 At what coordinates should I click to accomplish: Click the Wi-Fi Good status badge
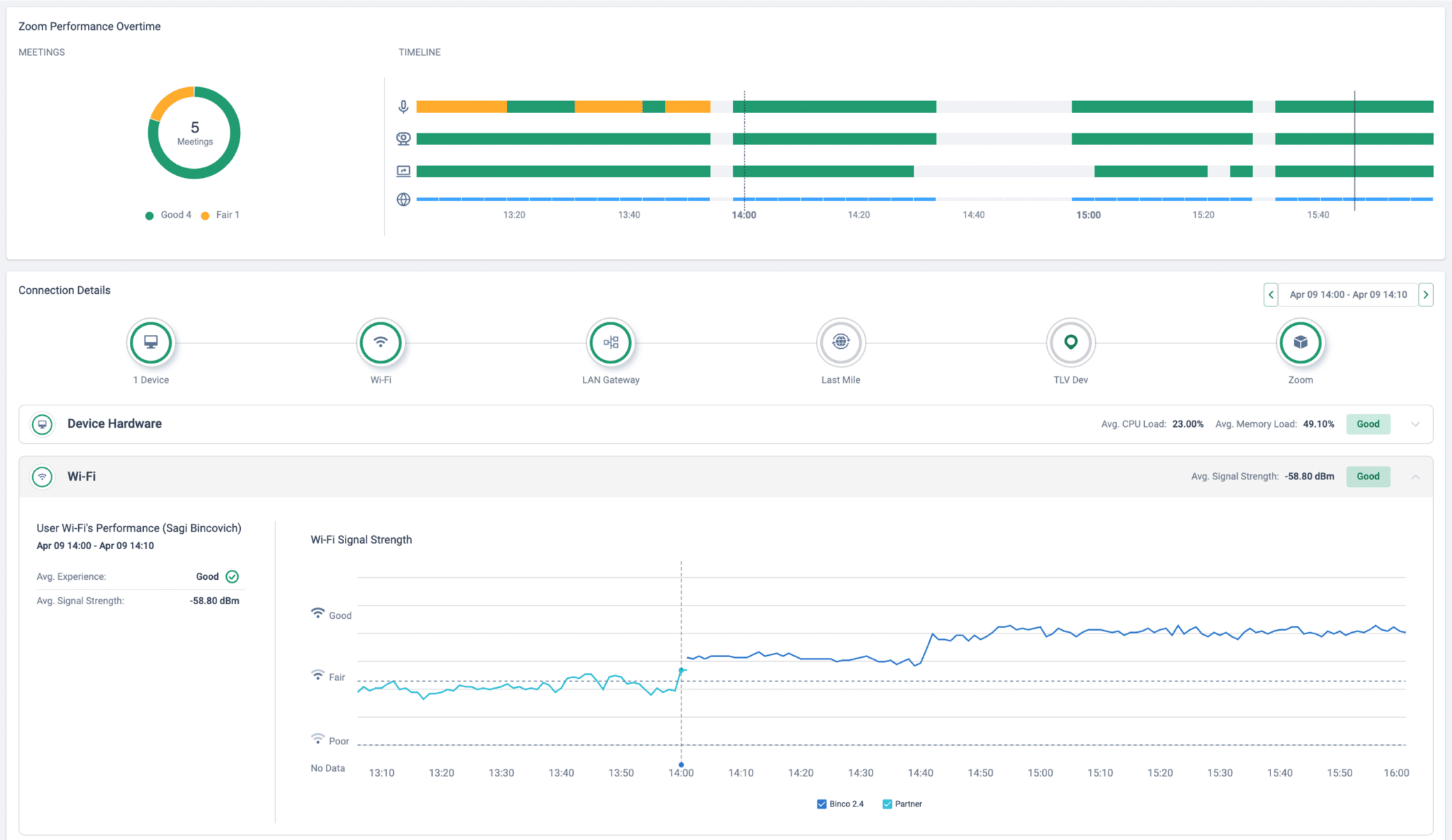pyautogui.click(x=1368, y=477)
